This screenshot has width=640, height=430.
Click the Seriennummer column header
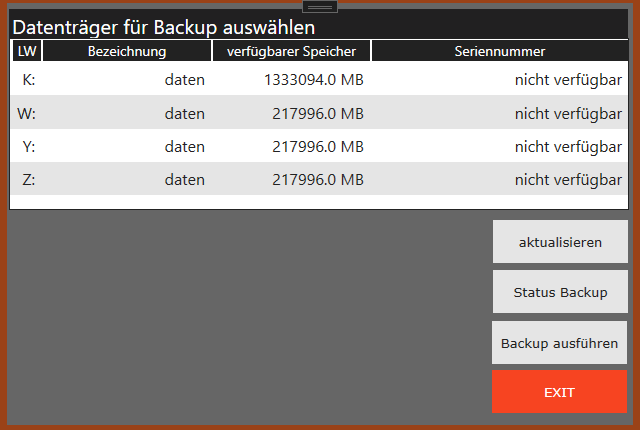(x=500, y=51)
